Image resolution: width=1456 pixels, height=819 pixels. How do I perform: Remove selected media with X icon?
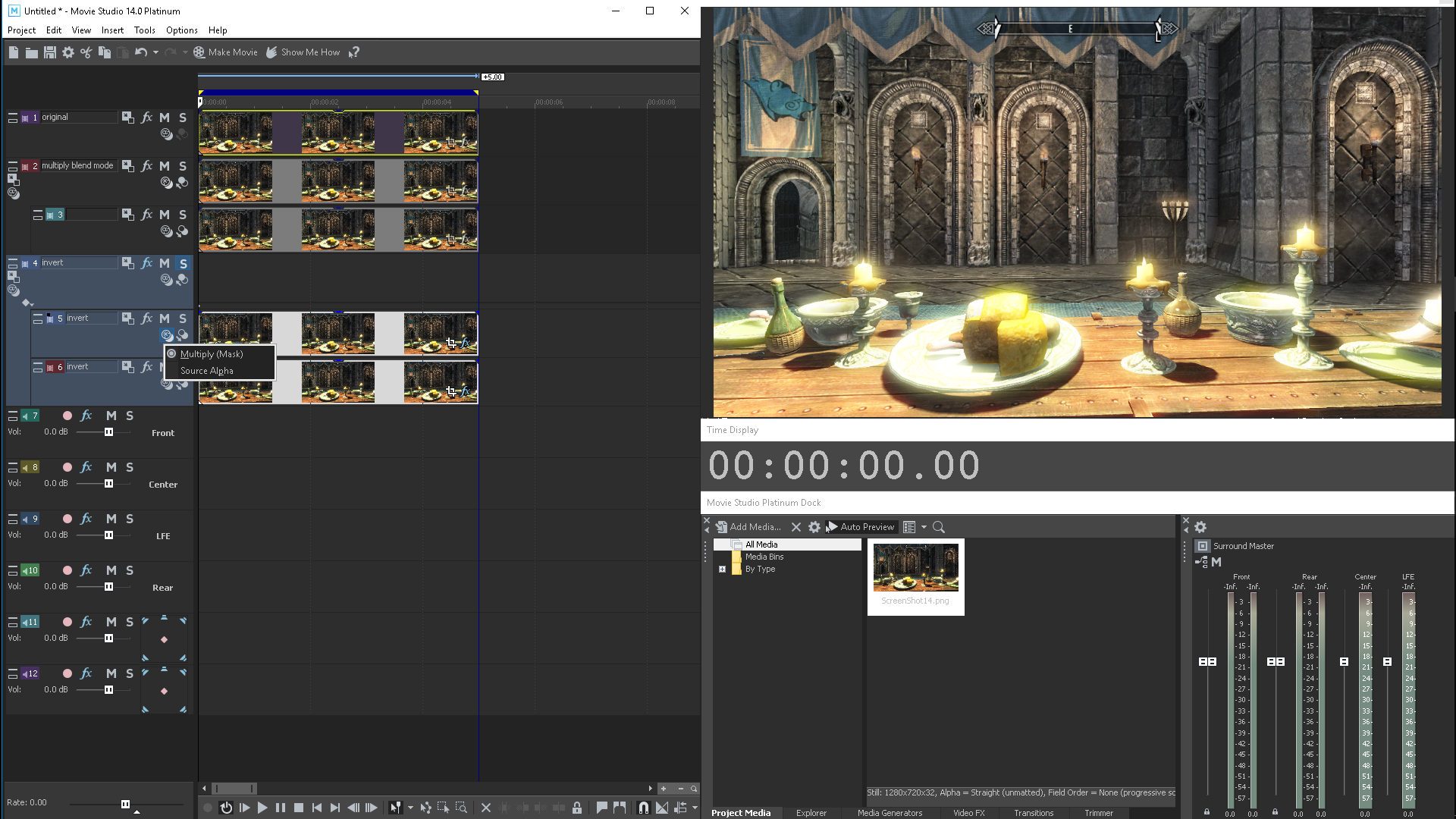pos(796,527)
